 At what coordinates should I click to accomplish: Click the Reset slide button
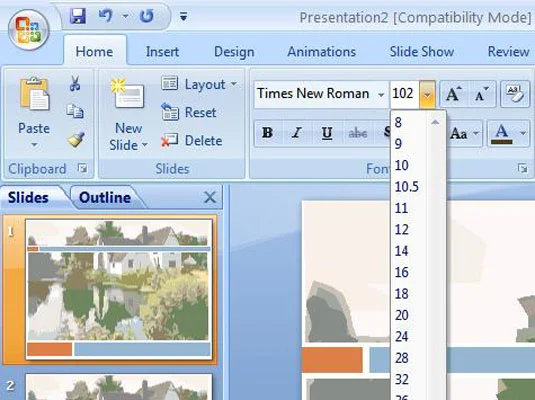(189, 112)
